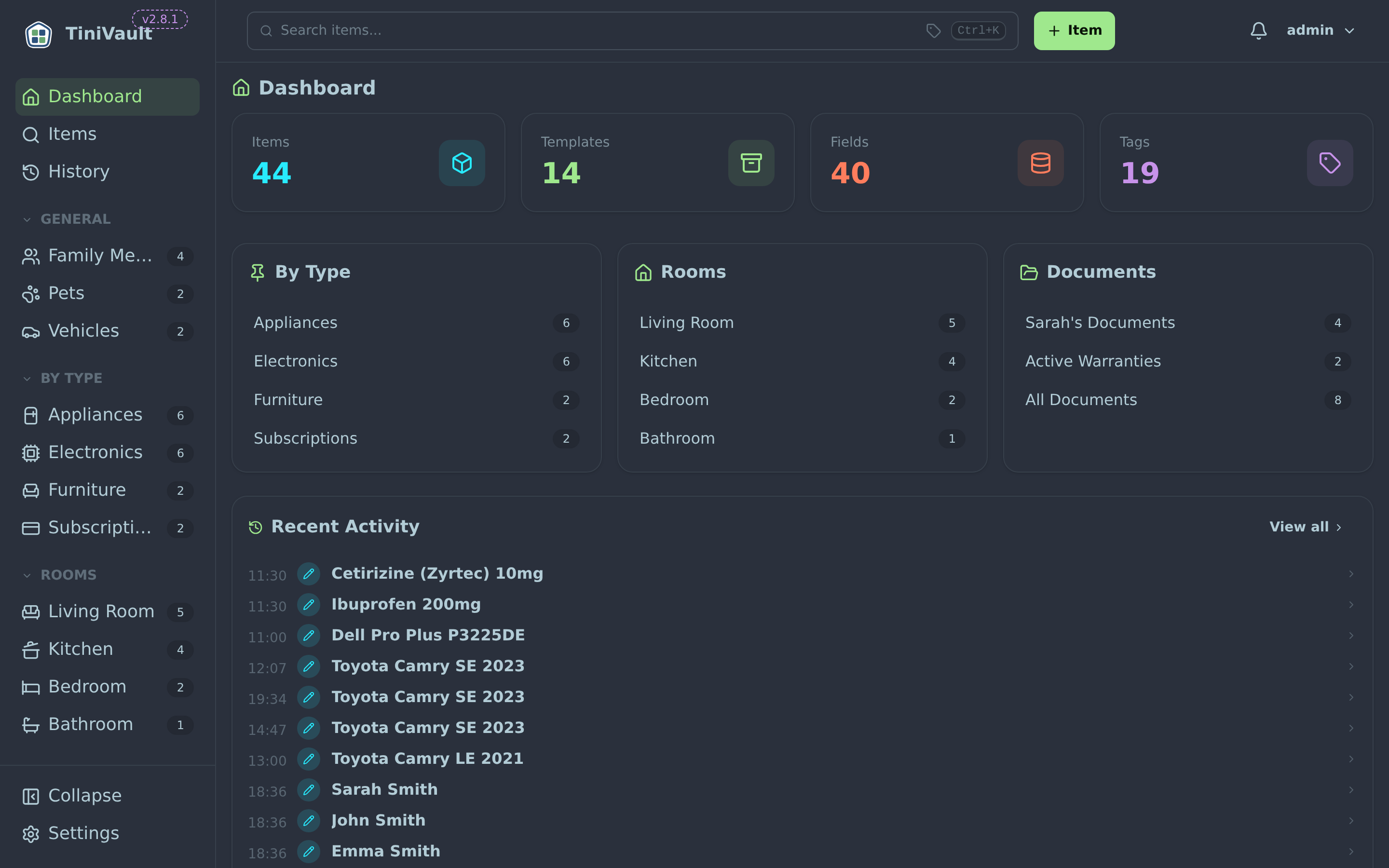
Task: Expand Dell Pro Plus row chevron
Action: pos(1351,636)
